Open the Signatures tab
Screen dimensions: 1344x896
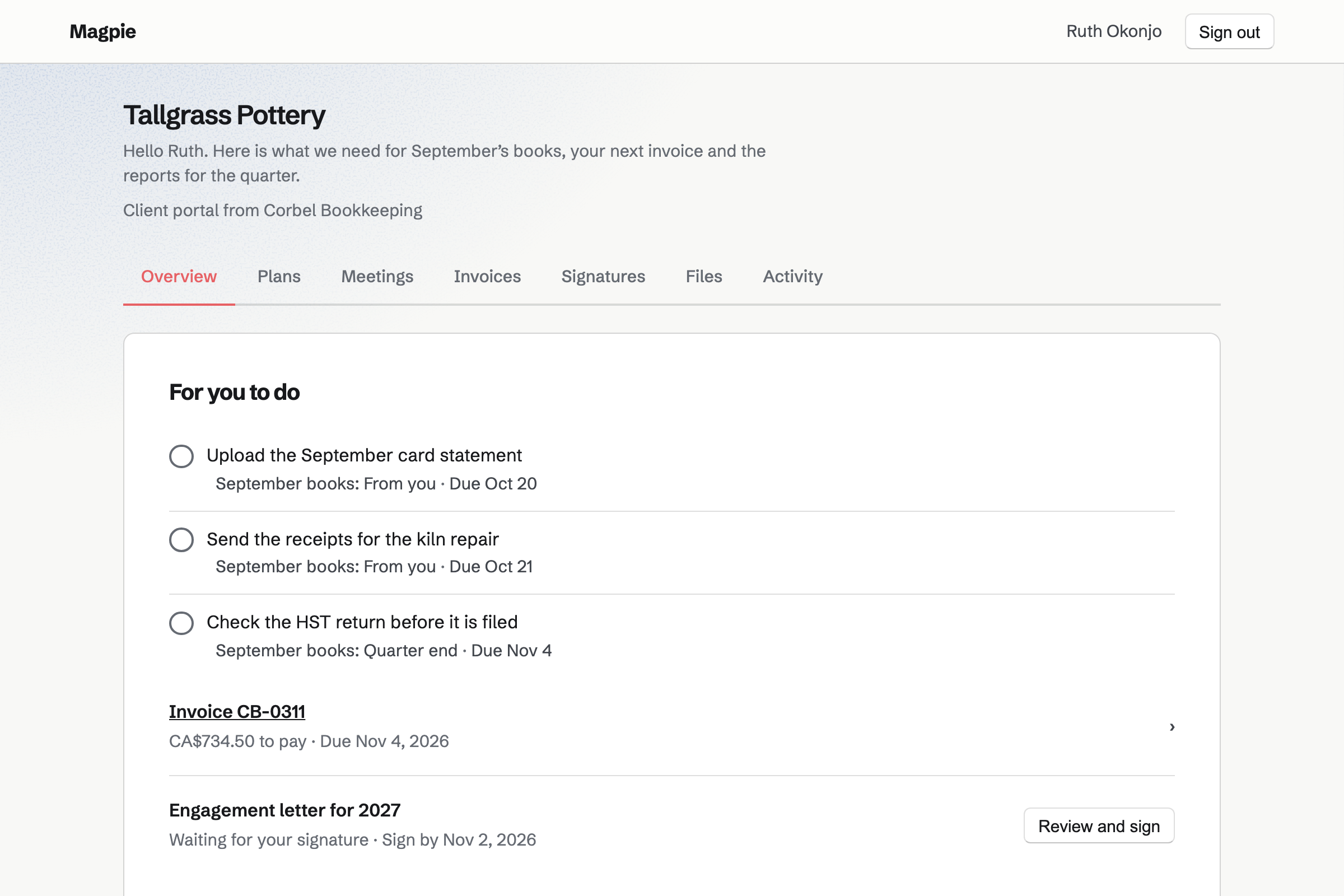pyautogui.click(x=603, y=277)
